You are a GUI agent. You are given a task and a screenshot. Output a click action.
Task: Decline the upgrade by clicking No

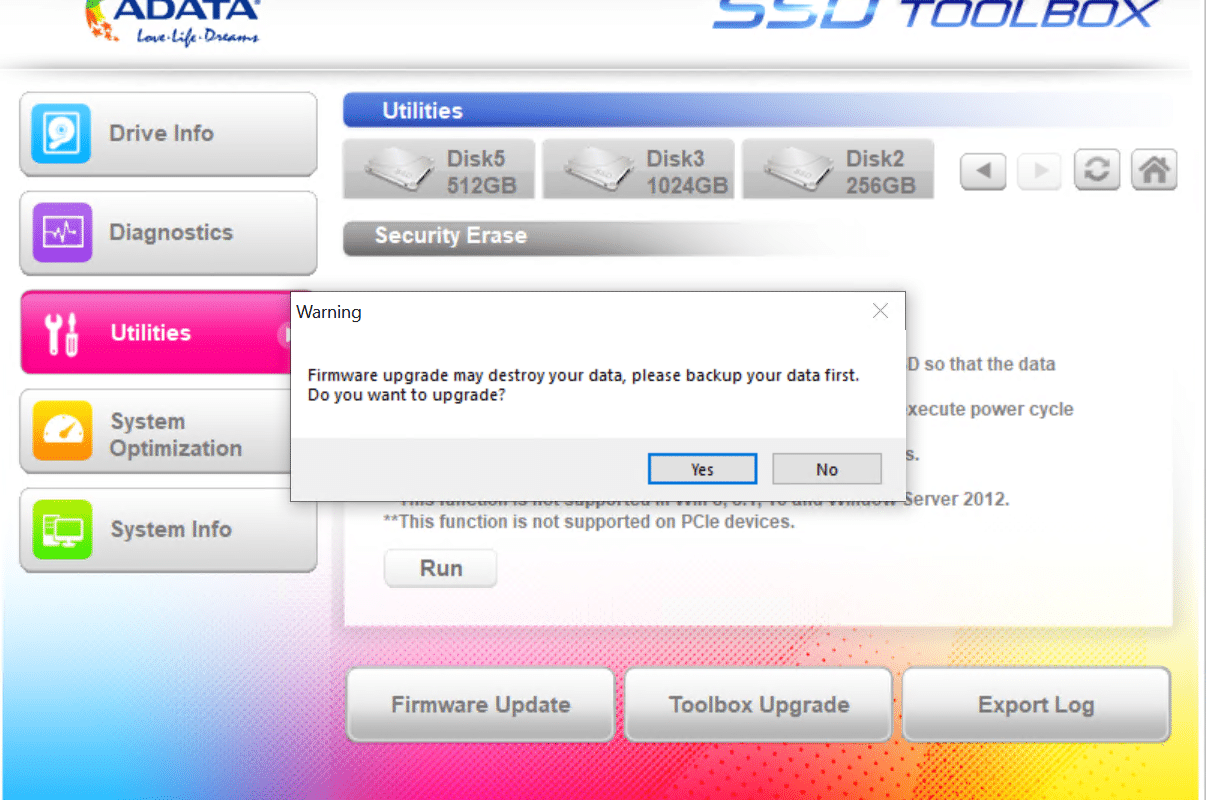coord(827,469)
